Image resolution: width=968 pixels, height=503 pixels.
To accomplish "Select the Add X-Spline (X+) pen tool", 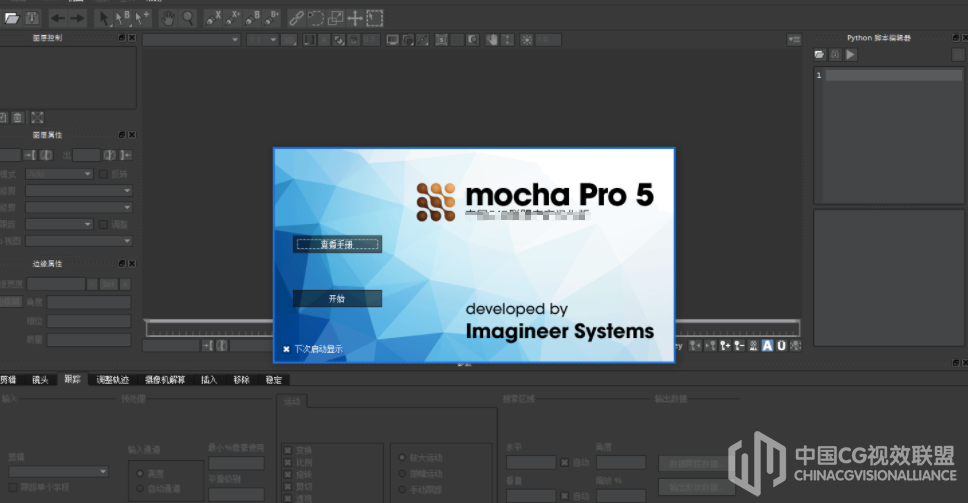I will tap(233, 19).
